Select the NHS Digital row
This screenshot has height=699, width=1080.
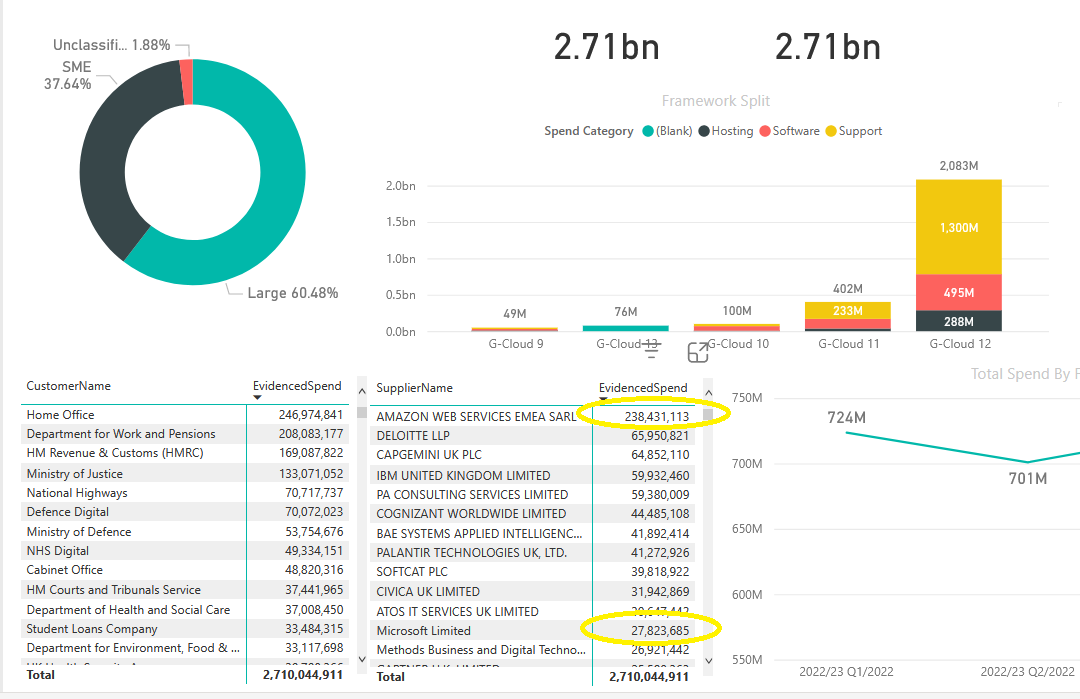(x=185, y=551)
